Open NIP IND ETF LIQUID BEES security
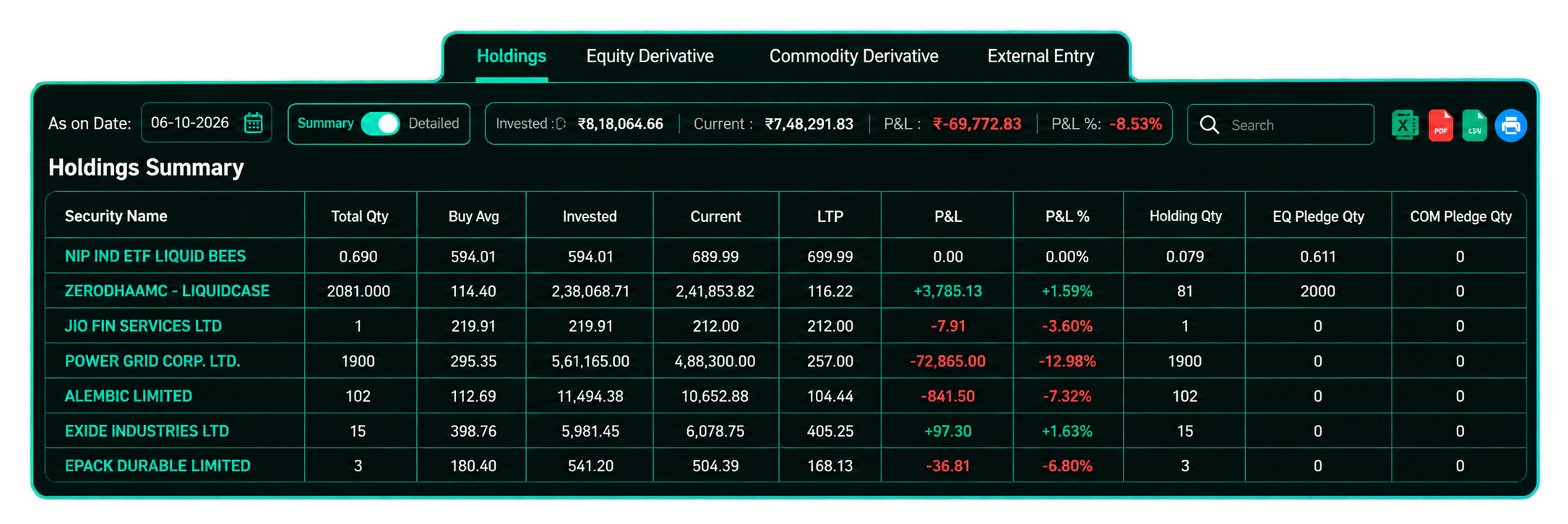The image size is (1568, 524). tap(155, 256)
